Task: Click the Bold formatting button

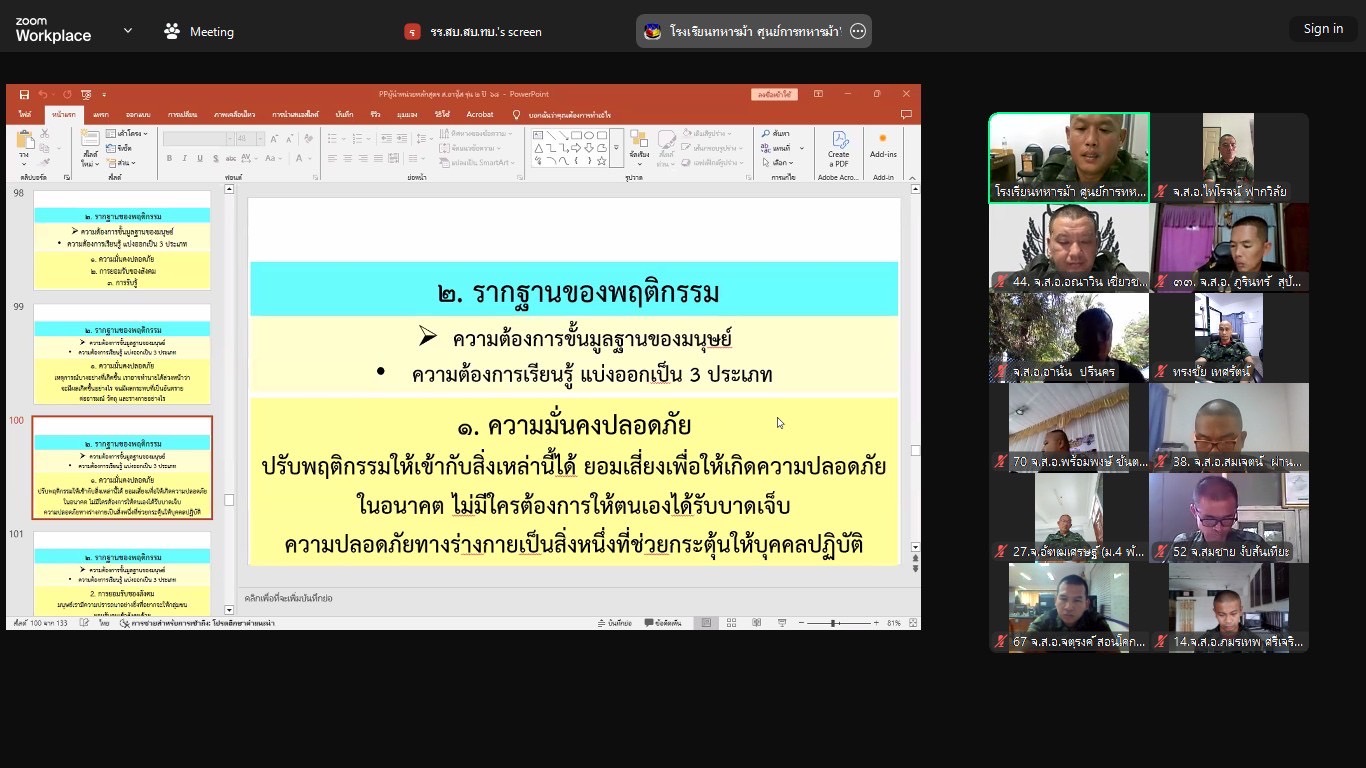Action: (x=169, y=159)
